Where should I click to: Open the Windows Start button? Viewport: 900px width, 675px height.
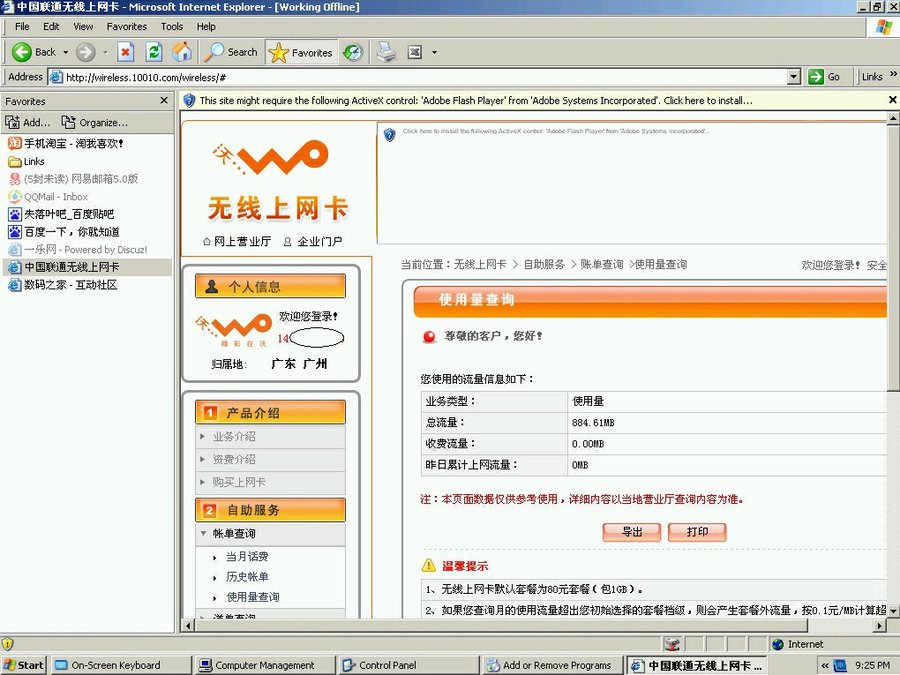tap(24, 665)
